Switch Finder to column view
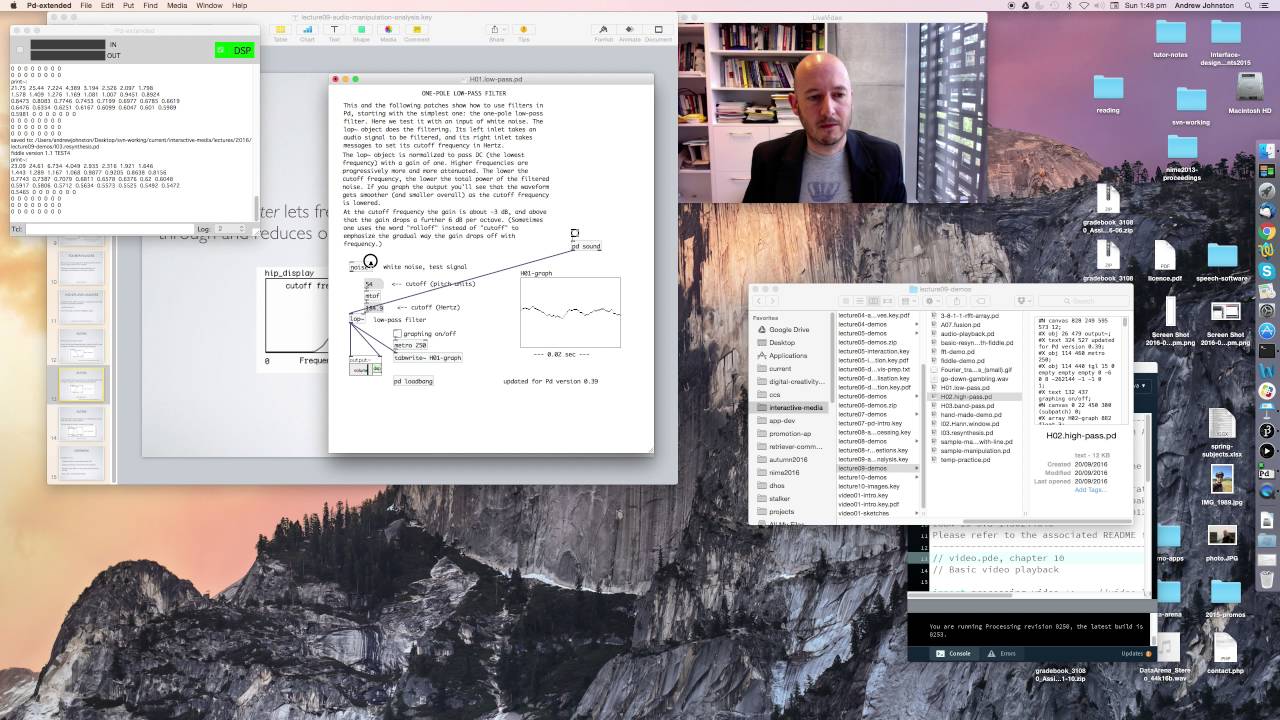This screenshot has width=1280, height=720. pos(871,301)
